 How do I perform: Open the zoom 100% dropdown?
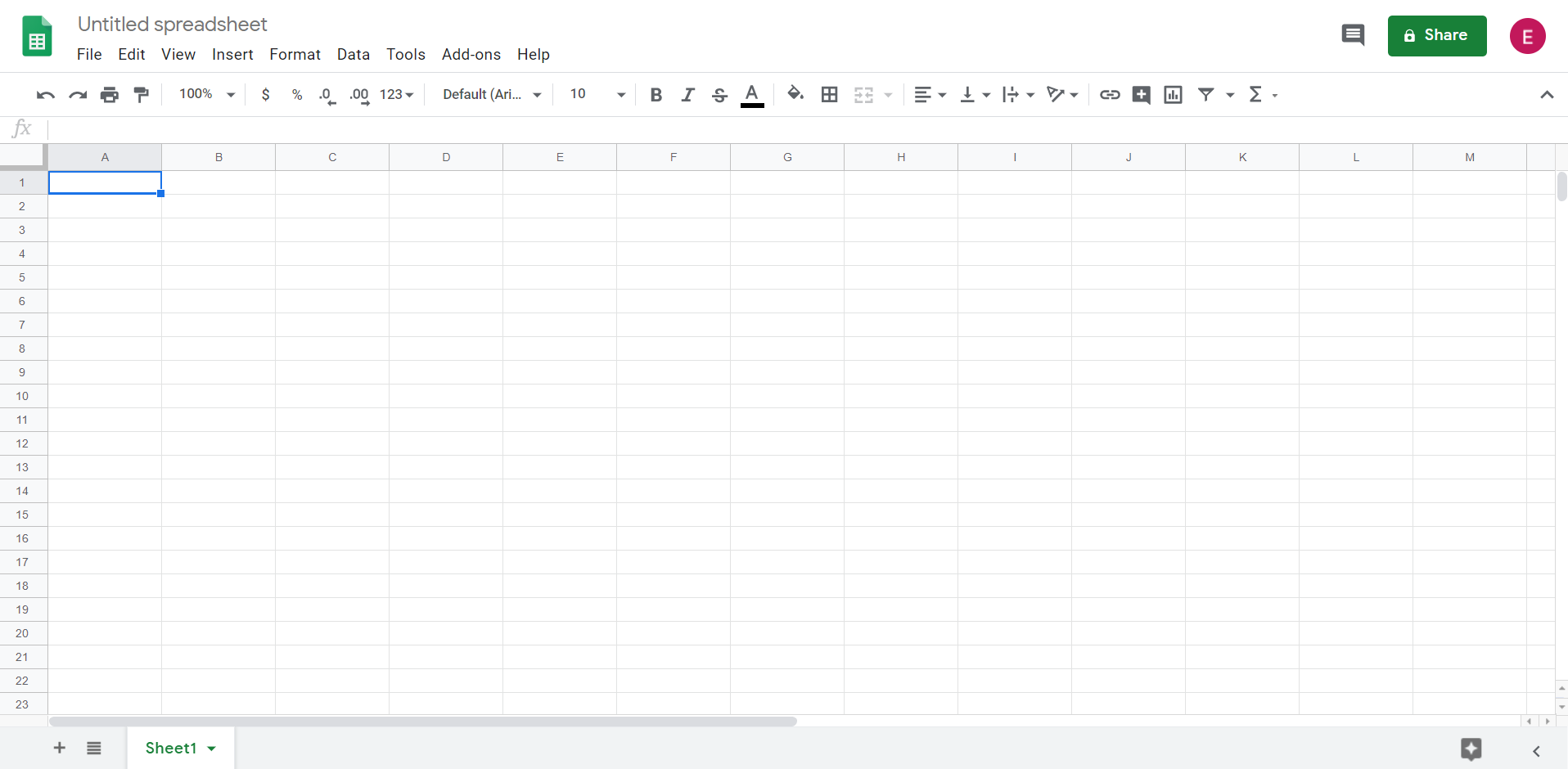pos(207,94)
